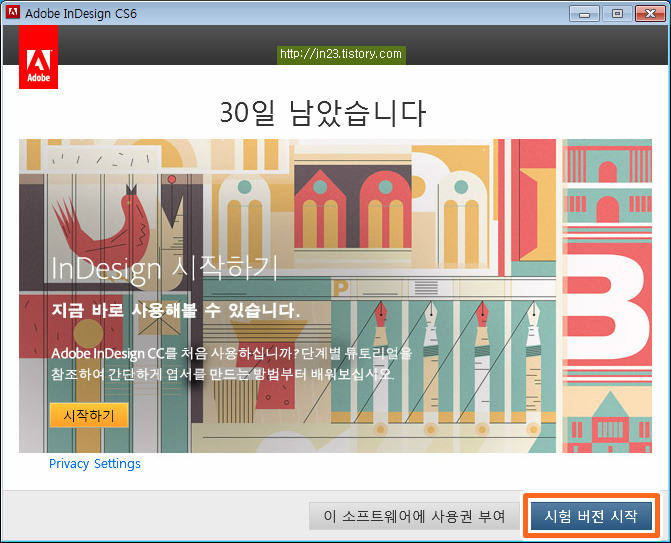The height and width of the screenshot is (543, 671).
Task: Click the InDesign 시작하기 banner heading
Action: tap(165, 269)
